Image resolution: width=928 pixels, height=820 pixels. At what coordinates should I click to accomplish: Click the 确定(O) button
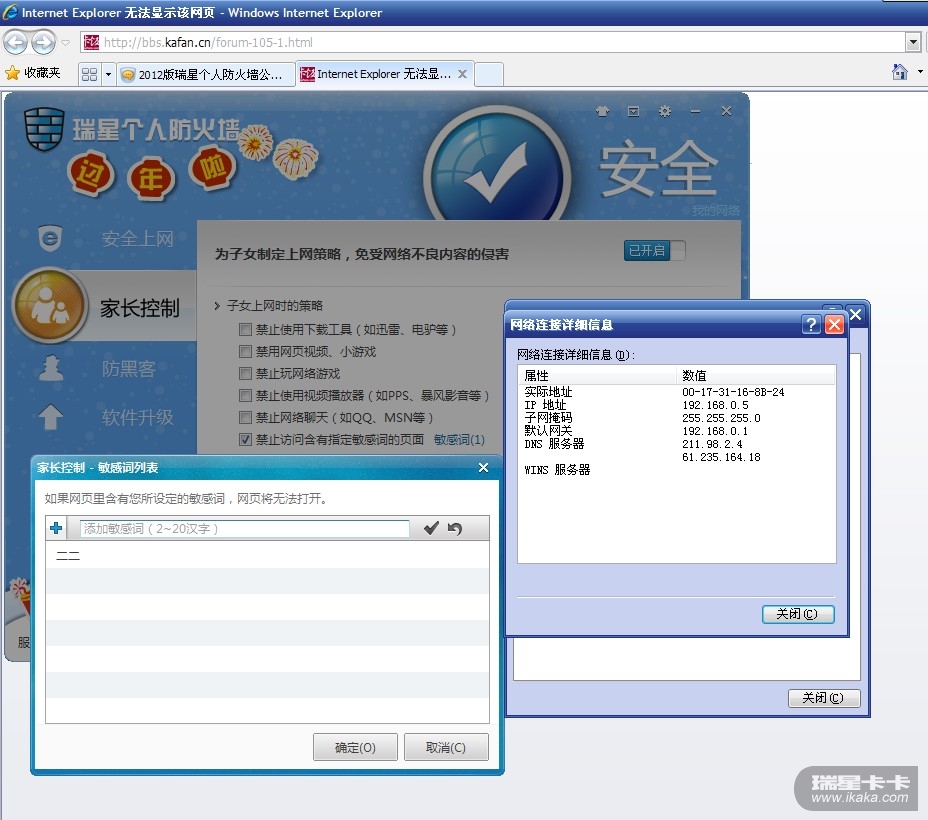point(355,747)
